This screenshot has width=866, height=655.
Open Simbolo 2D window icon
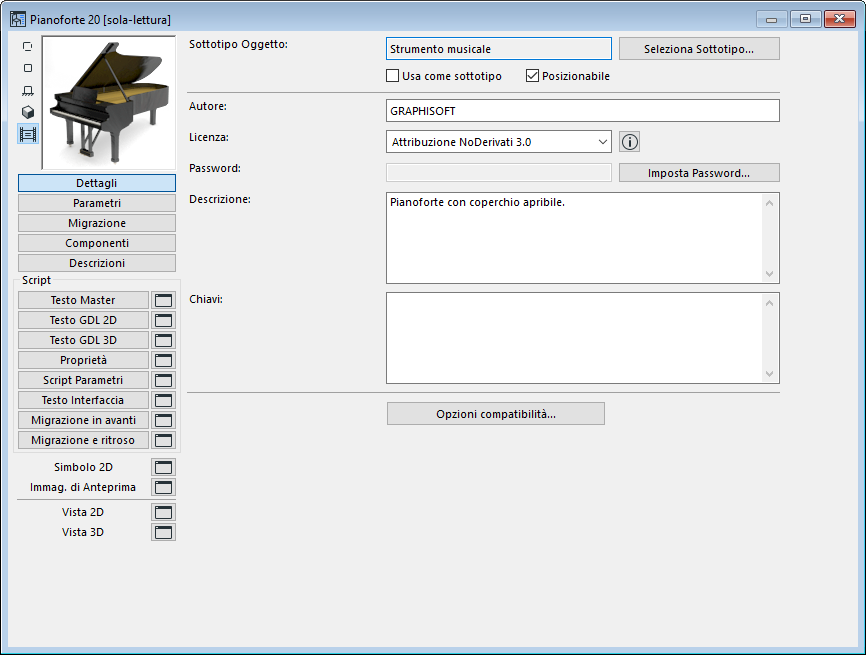pyautogui.click(x=163, y=467)
